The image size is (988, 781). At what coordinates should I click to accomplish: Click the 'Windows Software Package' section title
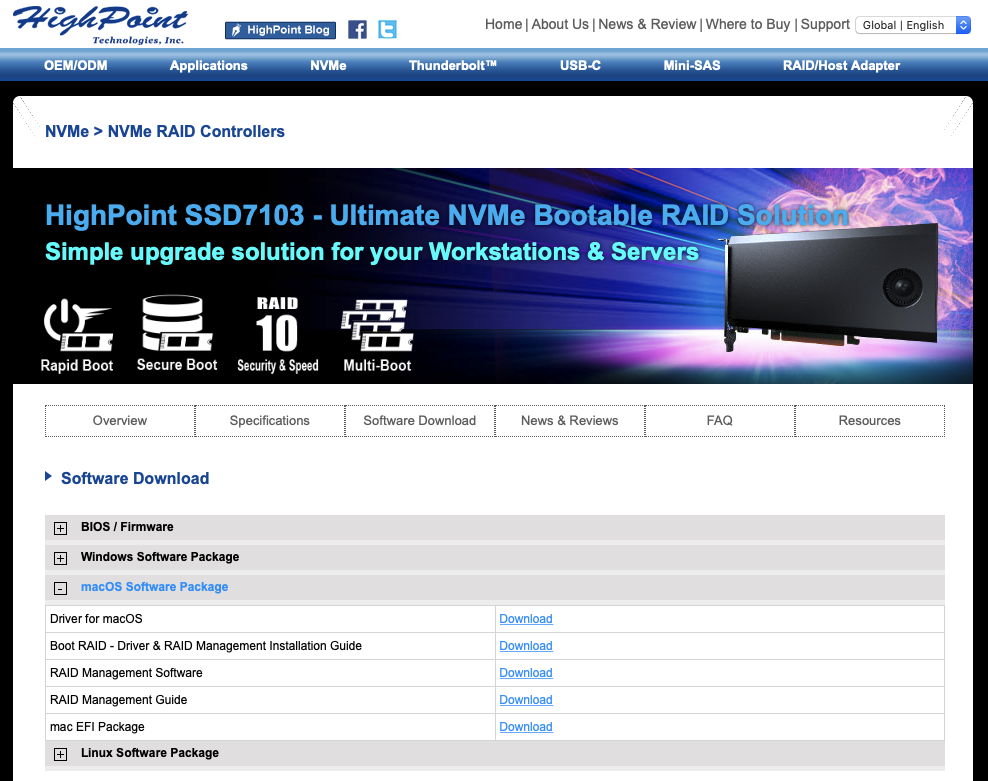(x=160, y=557)
